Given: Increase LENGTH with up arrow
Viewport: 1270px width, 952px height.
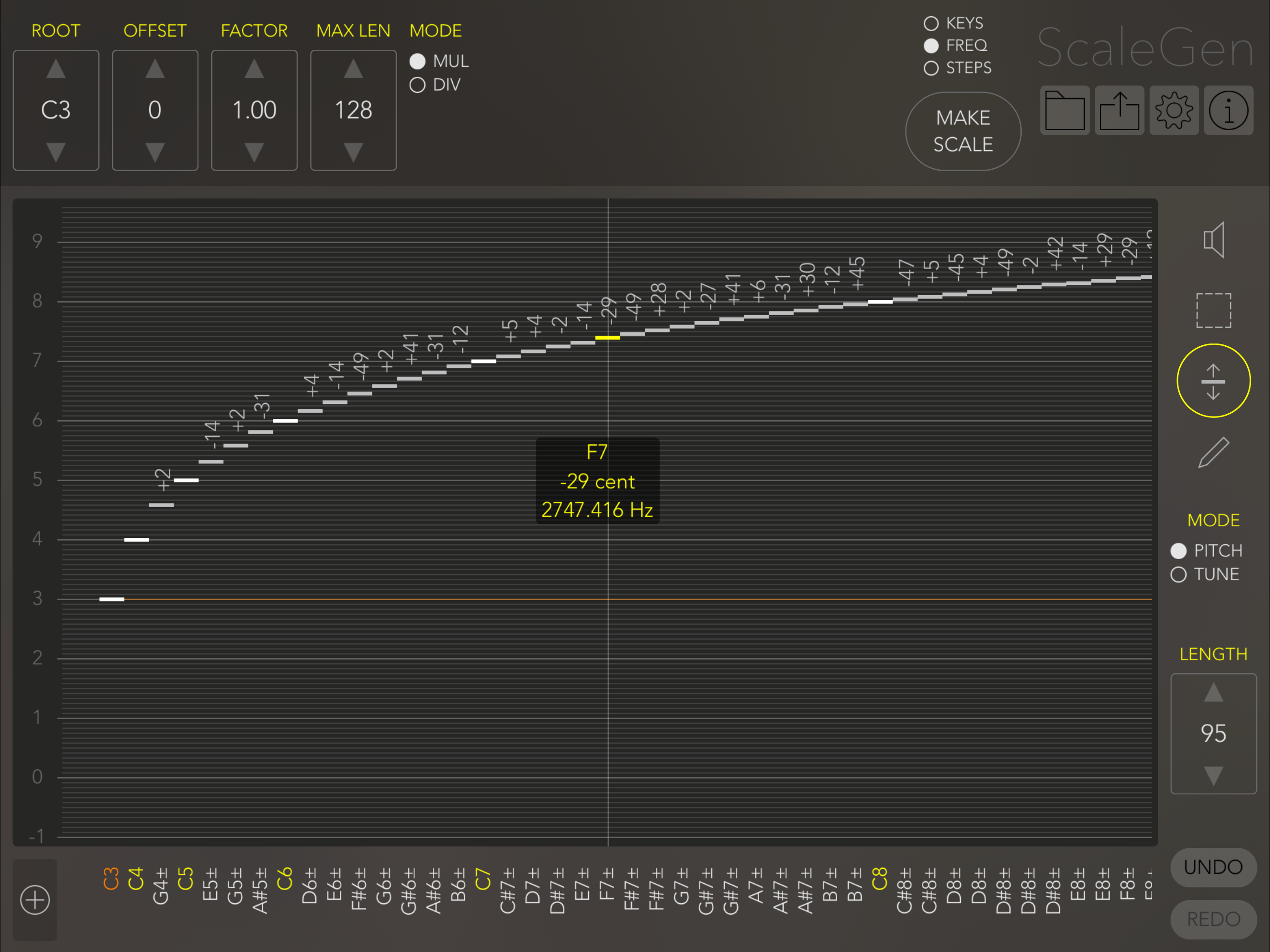Looking at the screenshot, I should pyautogui.click(x=1213, y=693).
